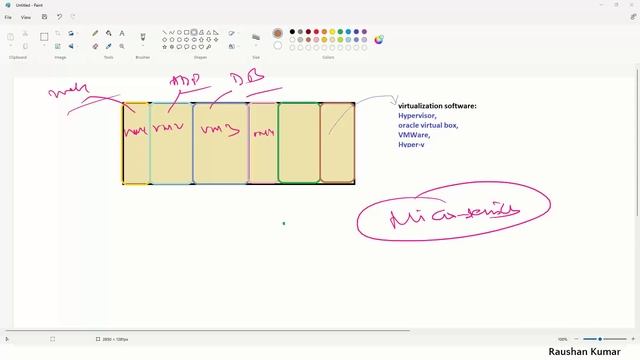Select the Color 2 background swatch
The height and width of the screenshot is (360, 640).
(278, 45)
